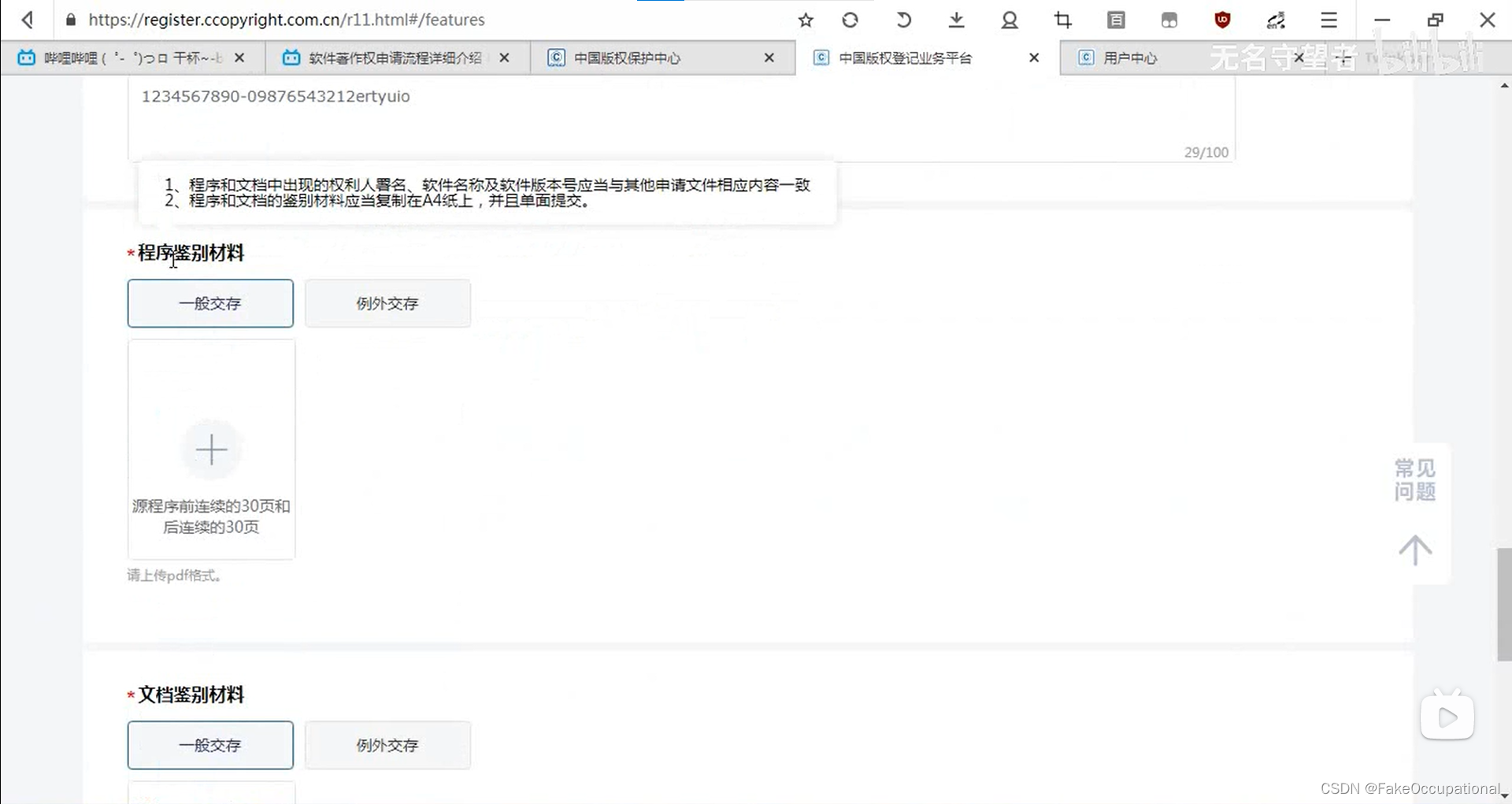Click the 程序鉴别材料 heading
This screenshot has width=1512, height=804.
click(x=191, y=253)
